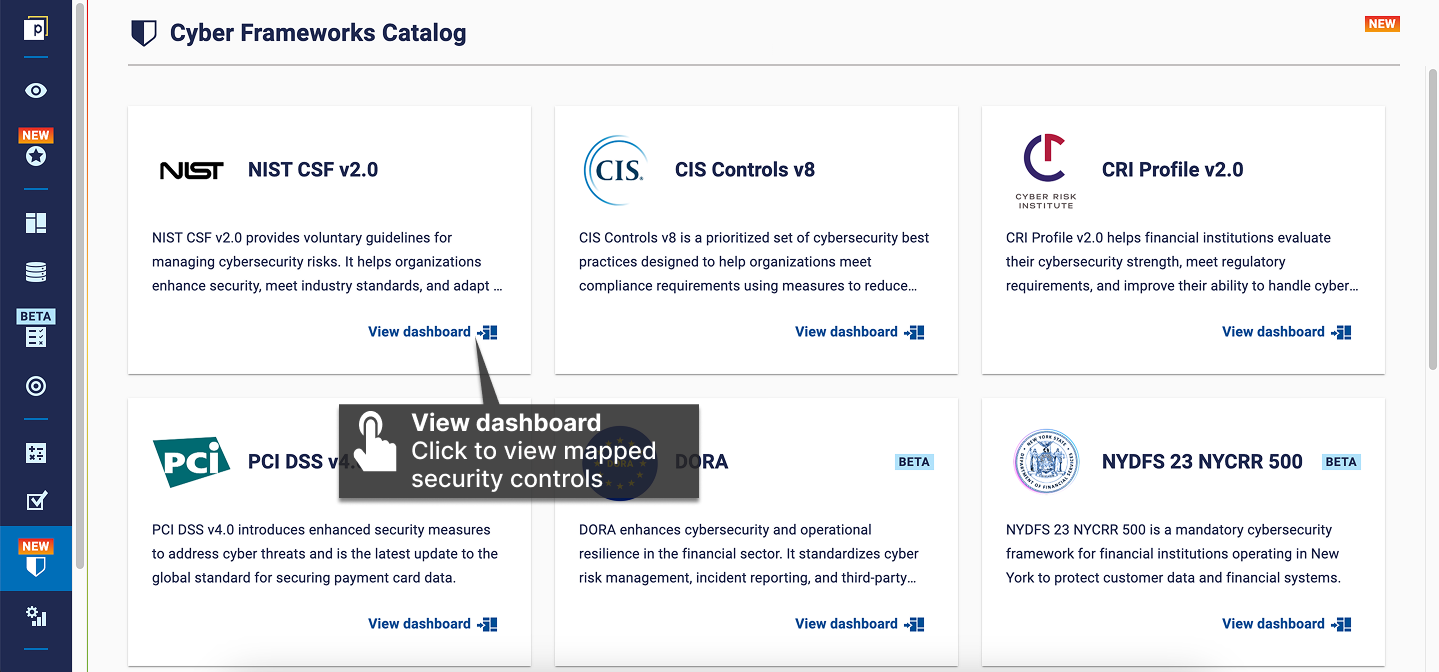Screen dimensions: 1439x672
Task: Click dashboard arrow icon on CIS Controls card
Action: [x=915, y=332]
